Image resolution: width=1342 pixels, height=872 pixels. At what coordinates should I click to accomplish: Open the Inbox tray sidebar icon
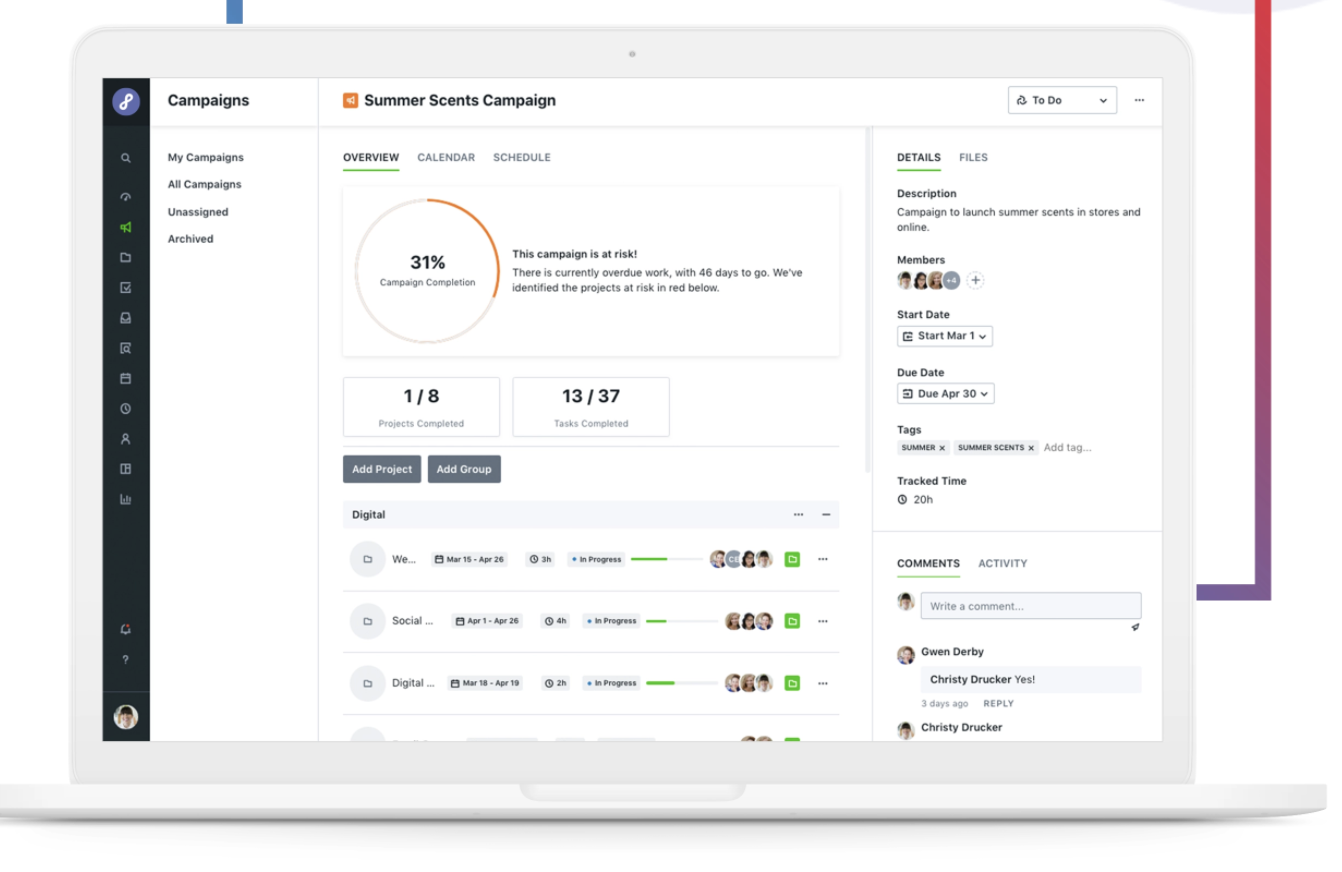(126, 318)
